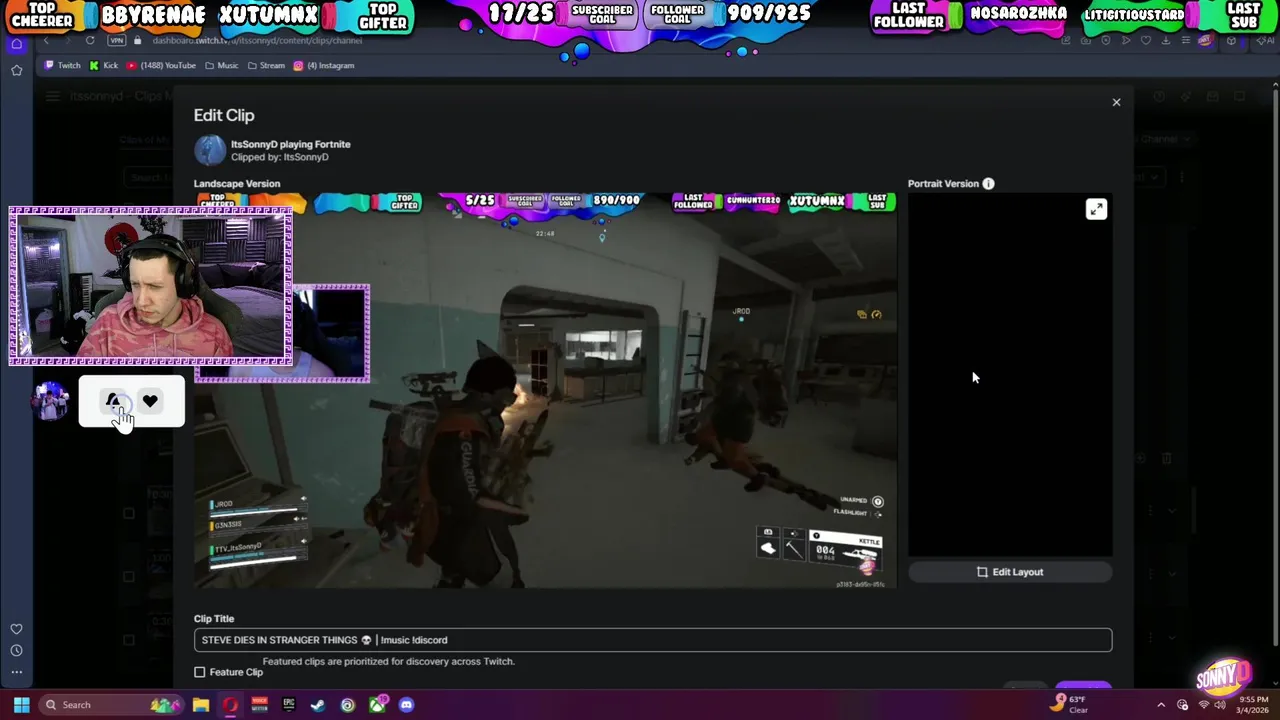Screen dimensions: 1280x720
Task: Click the Portrait Version info icon
Action: tap(988, 184)
